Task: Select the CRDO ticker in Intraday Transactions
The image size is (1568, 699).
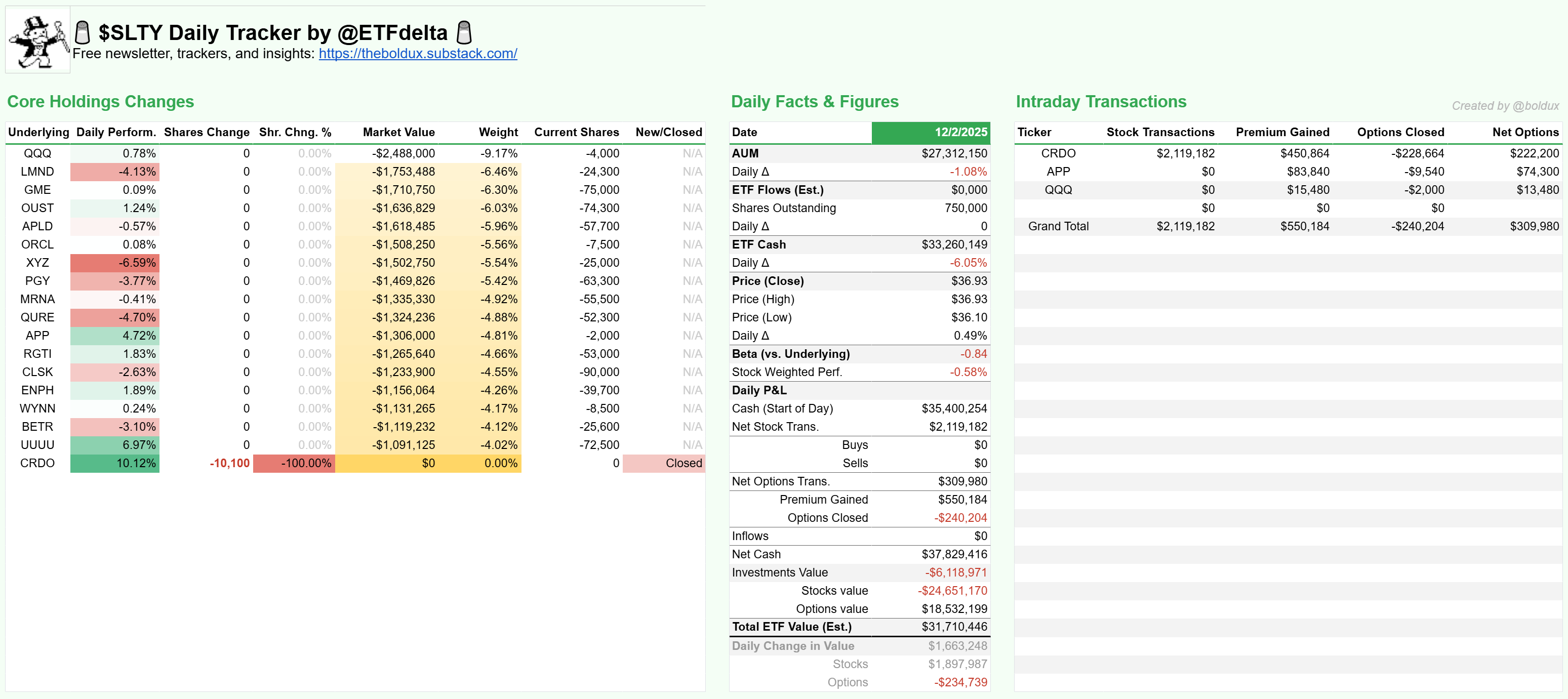Action: click(x=1058, y=153)
